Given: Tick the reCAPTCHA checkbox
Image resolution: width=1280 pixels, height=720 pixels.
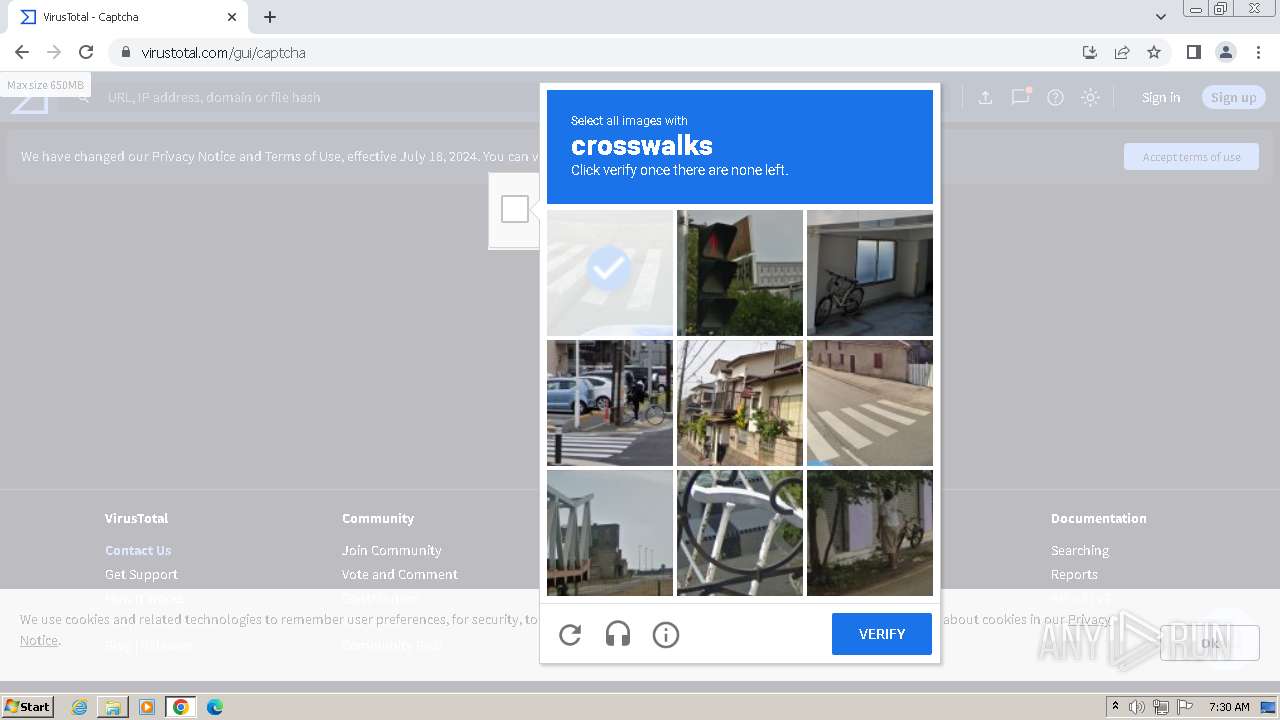Looking at the screenshot, I should (x=515, y=209).
